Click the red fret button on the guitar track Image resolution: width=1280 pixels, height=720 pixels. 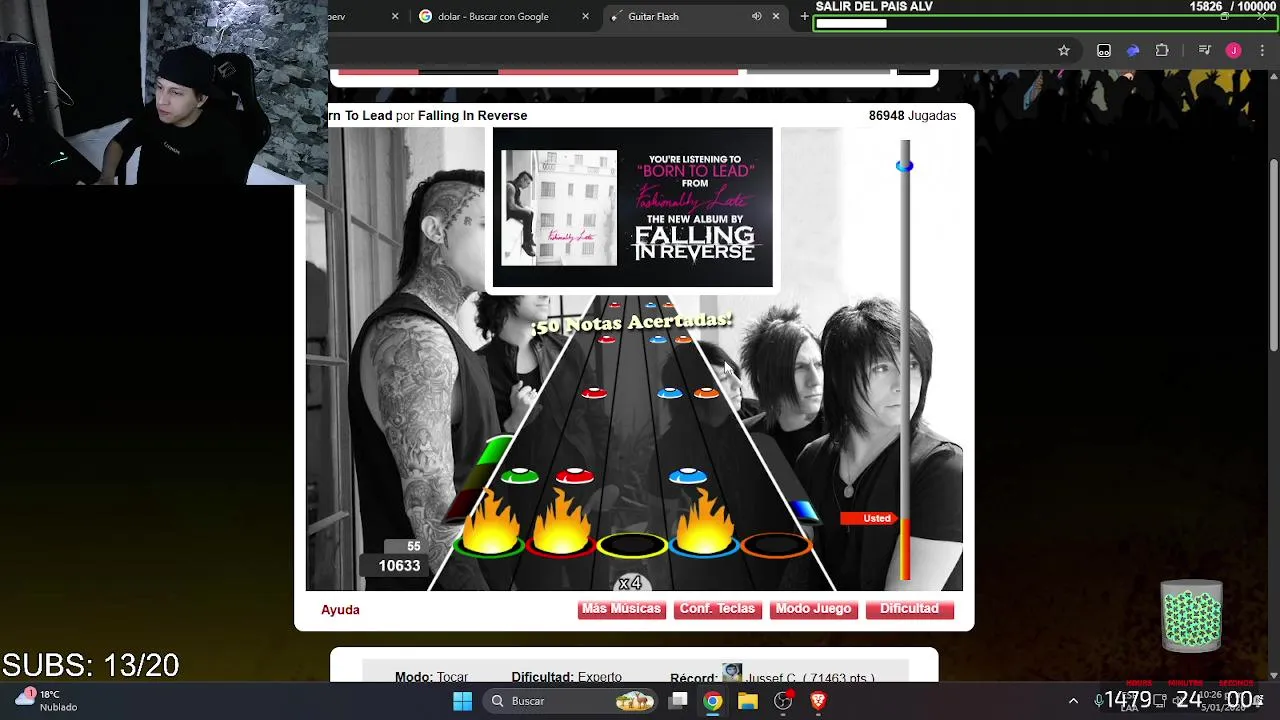[561, 546]
